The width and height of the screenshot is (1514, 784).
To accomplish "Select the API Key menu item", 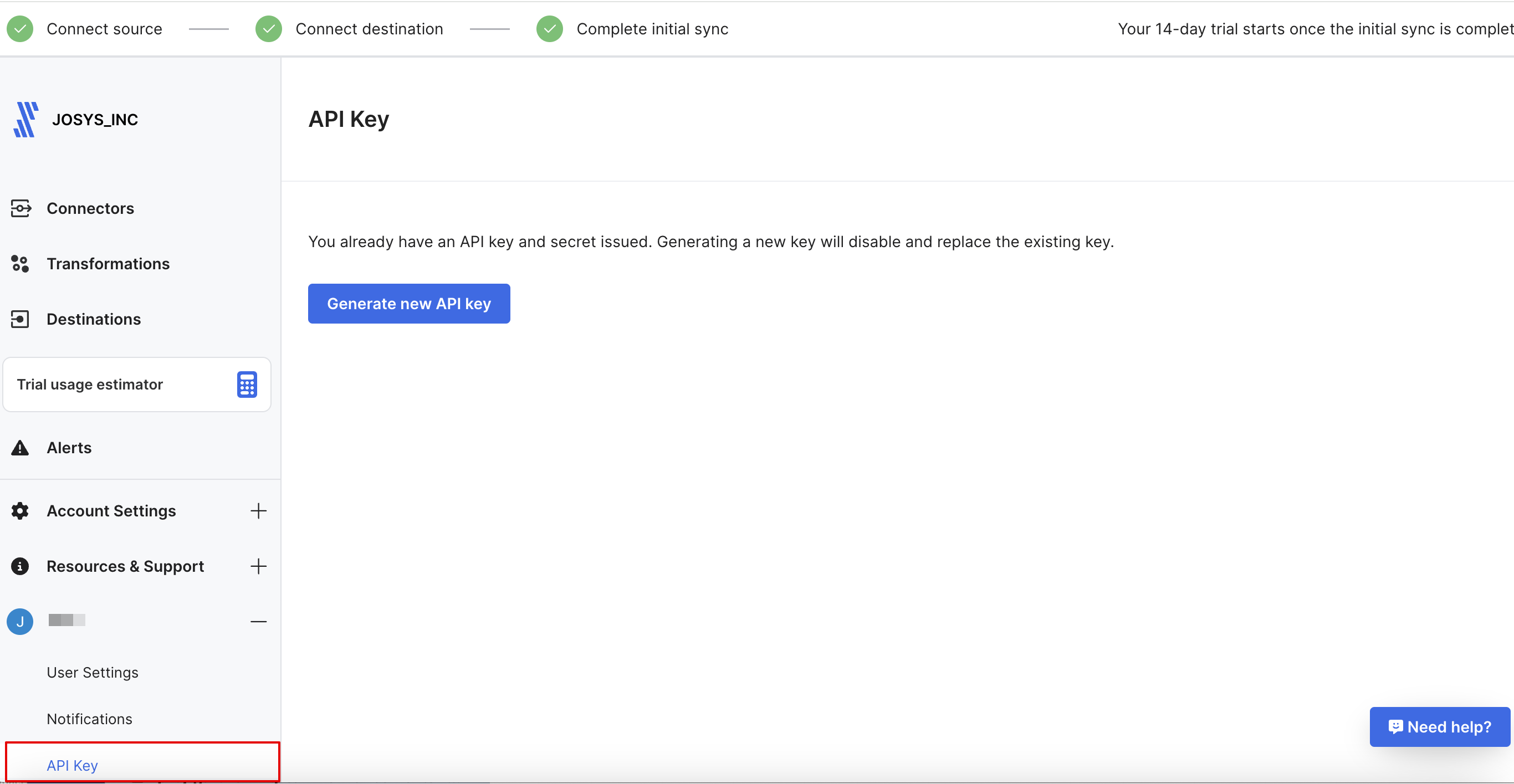I will point(72,765).
